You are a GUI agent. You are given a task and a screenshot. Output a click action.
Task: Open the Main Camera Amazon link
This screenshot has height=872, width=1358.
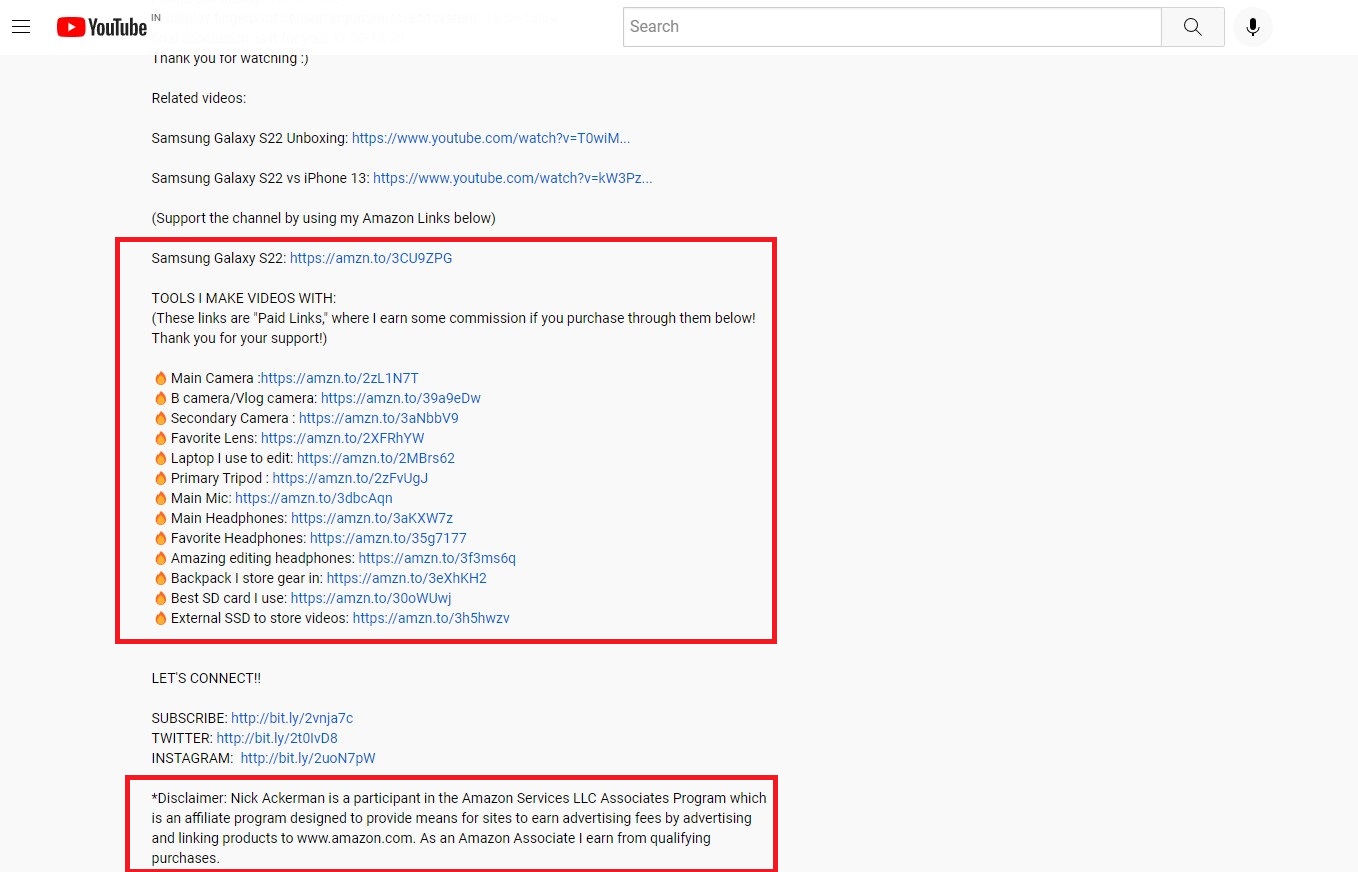click(x=339, y=378)
